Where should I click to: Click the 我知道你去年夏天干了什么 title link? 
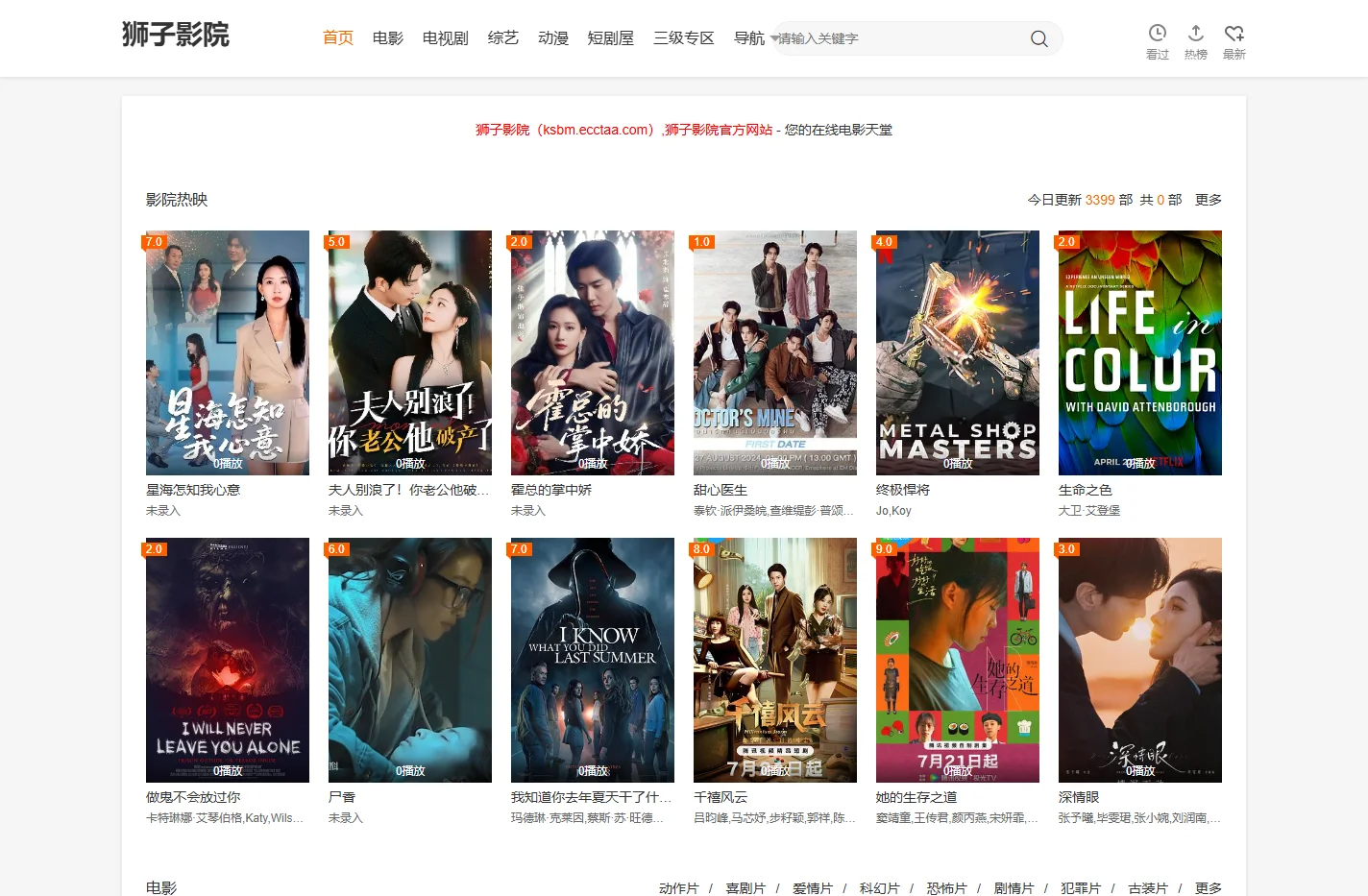tap(592, 797)
